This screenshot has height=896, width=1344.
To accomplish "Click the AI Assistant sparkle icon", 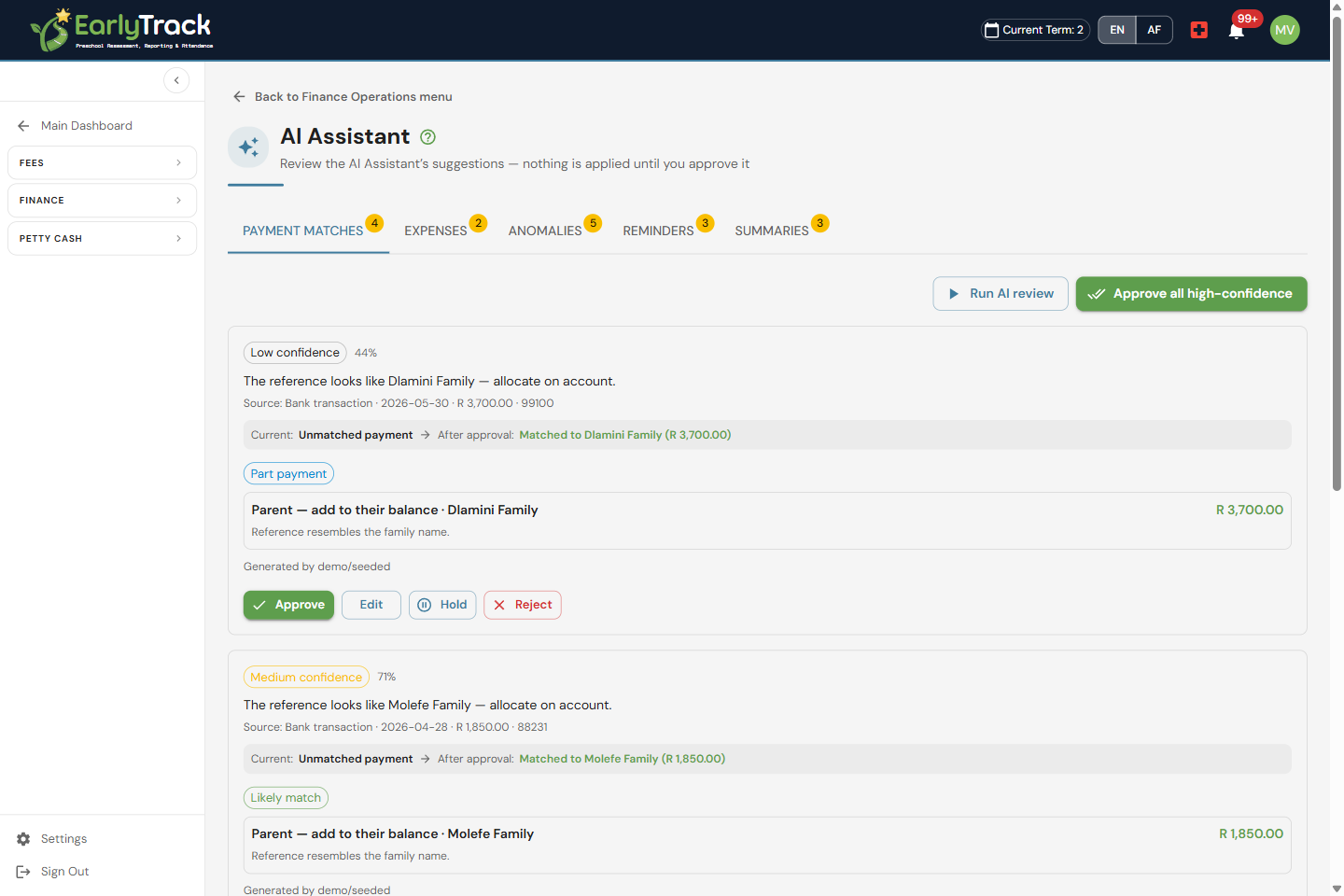I will (x=248, y=147).
